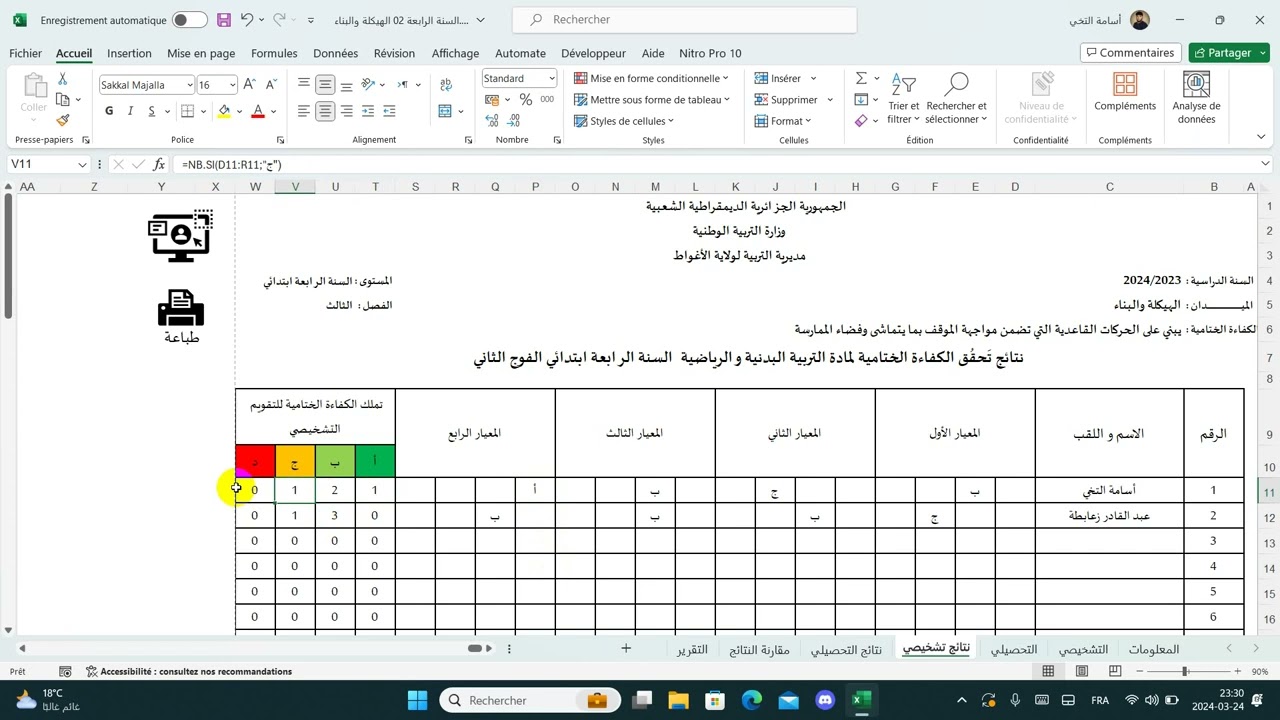Click the طباعة printer image in sheet
Image resolution: width=1280 pixels, height=720 pixels.
tap(181, 316)
